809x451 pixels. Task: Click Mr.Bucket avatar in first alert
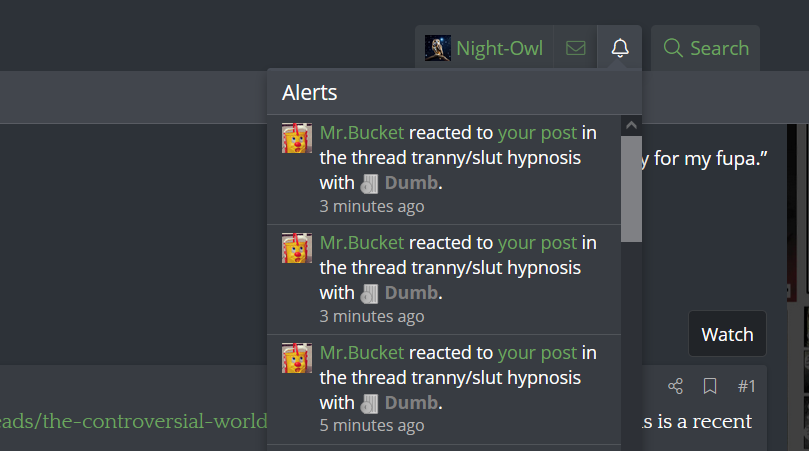pos(297,138)
